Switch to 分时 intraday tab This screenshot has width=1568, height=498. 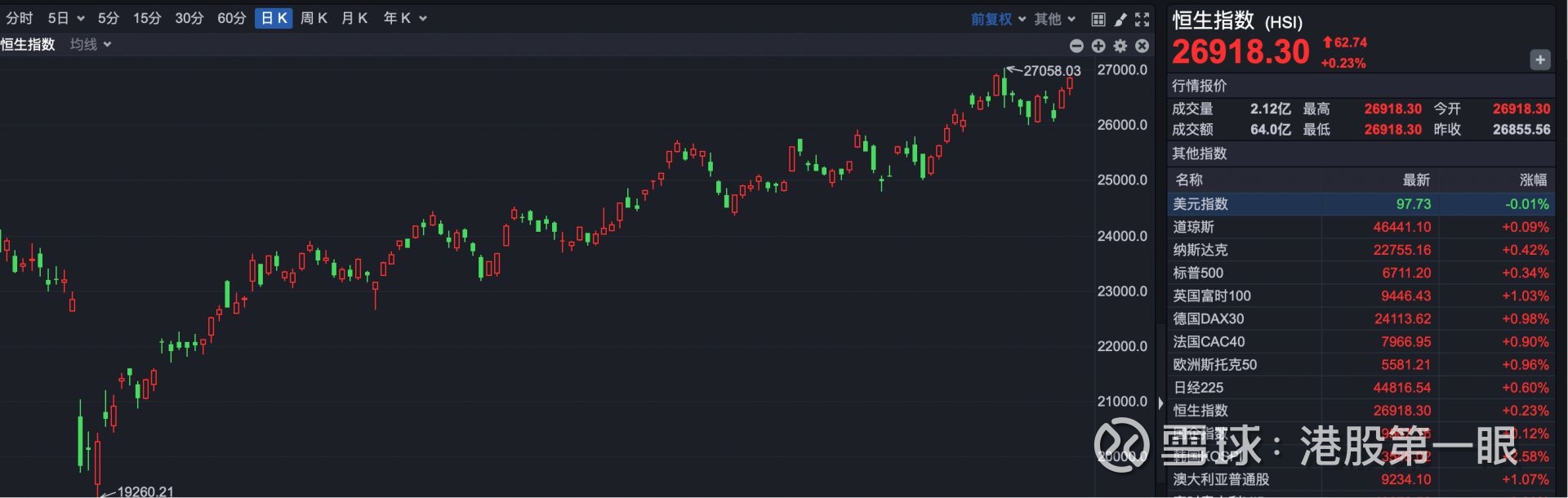tap(20, 18)
